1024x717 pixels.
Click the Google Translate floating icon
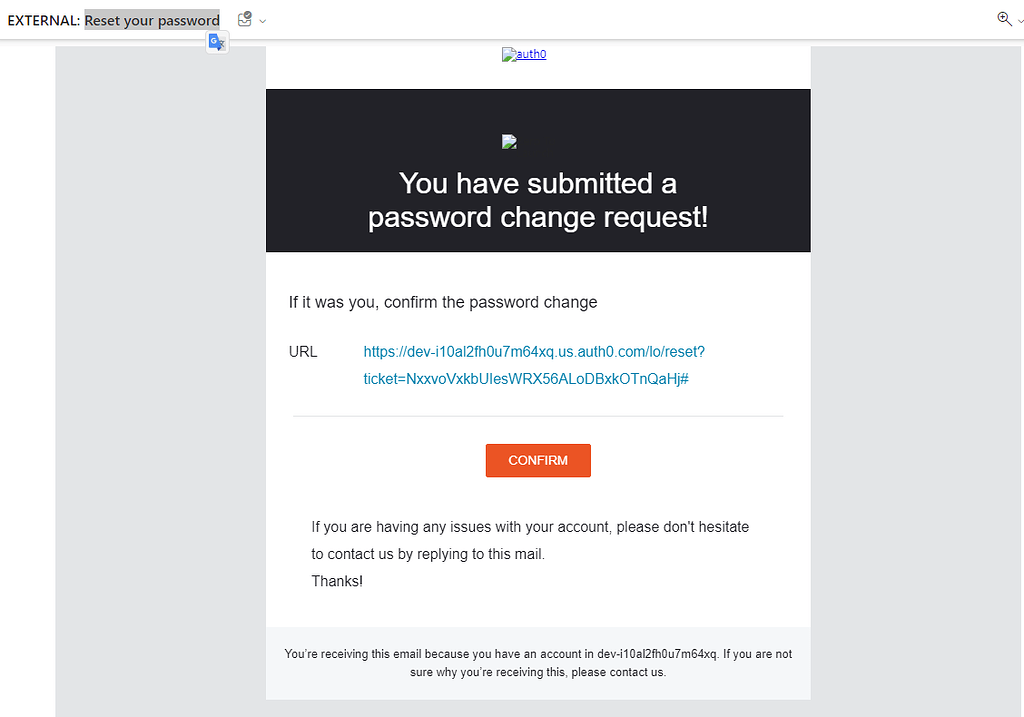coord(217,42)
